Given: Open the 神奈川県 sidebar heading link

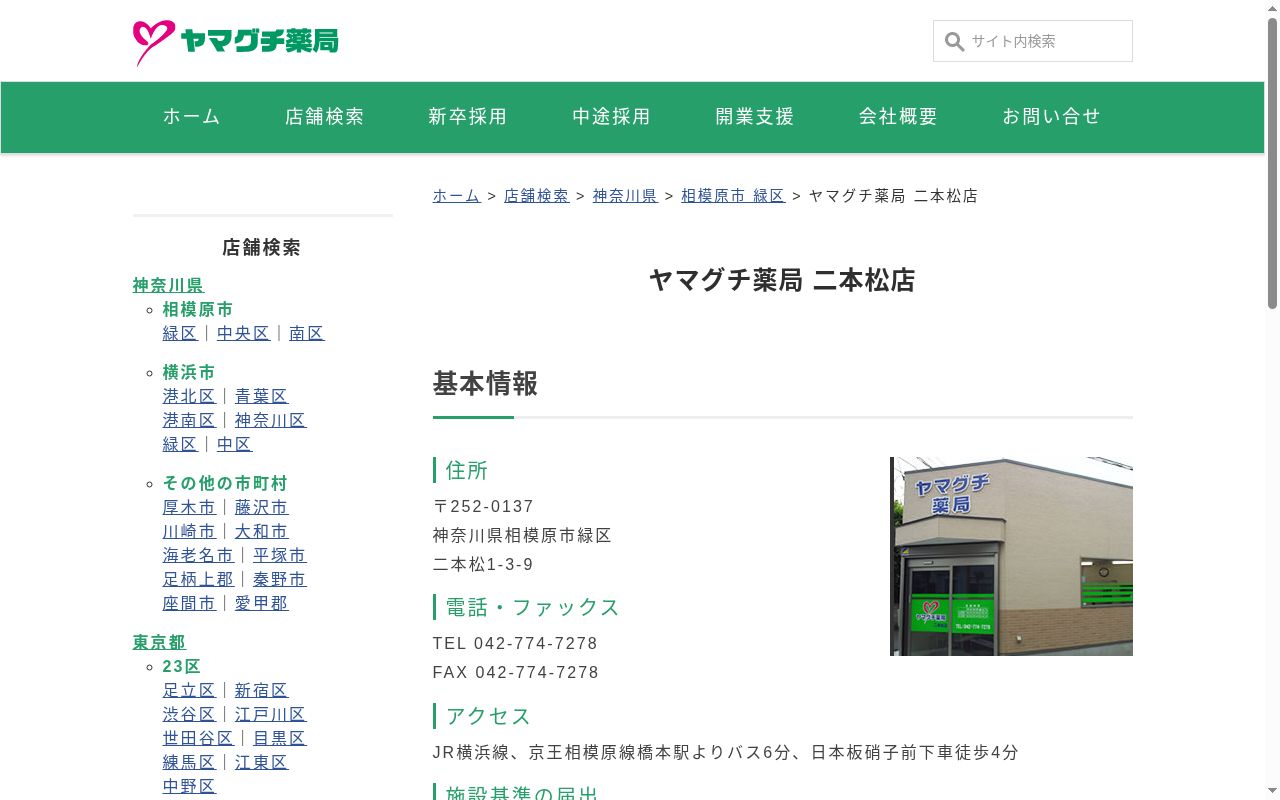Looking at the screenshot, I should point(169,286).
